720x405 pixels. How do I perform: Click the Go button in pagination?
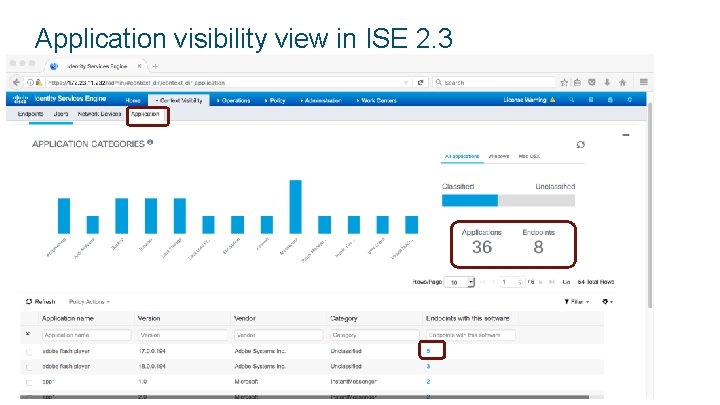coord(566,282)
